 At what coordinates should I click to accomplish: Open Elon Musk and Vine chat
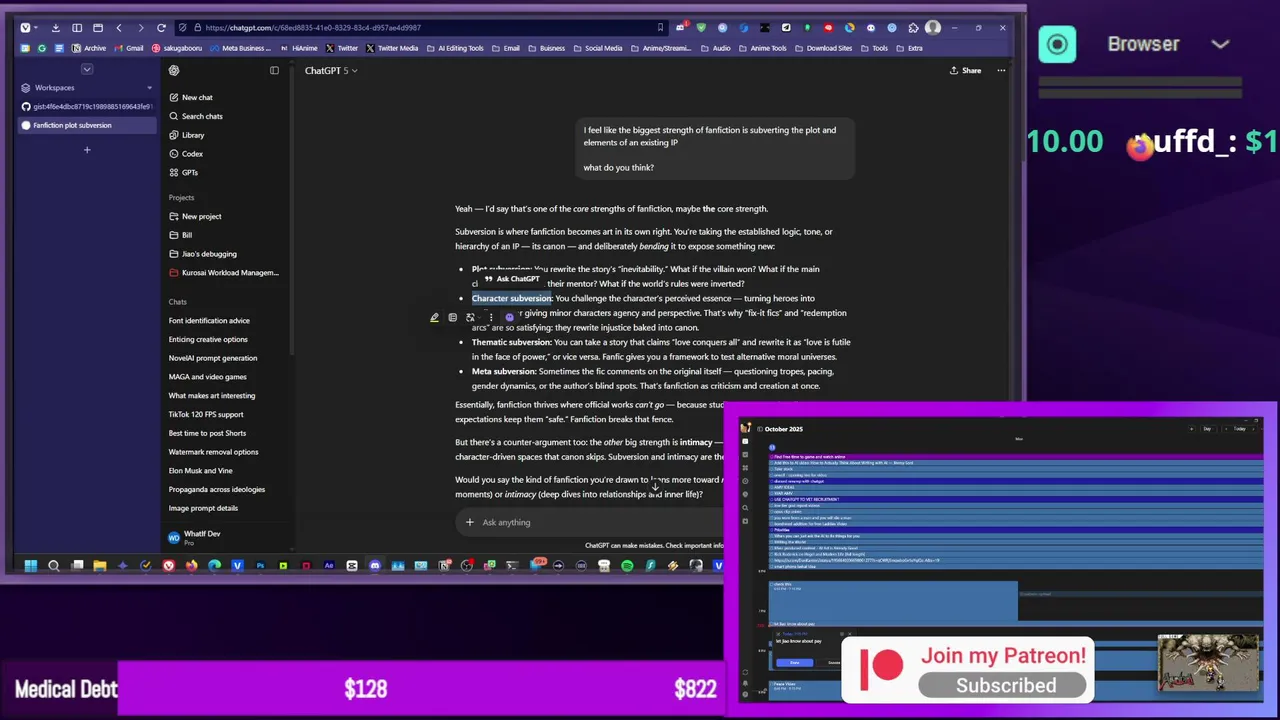click(x=200, y=471)
